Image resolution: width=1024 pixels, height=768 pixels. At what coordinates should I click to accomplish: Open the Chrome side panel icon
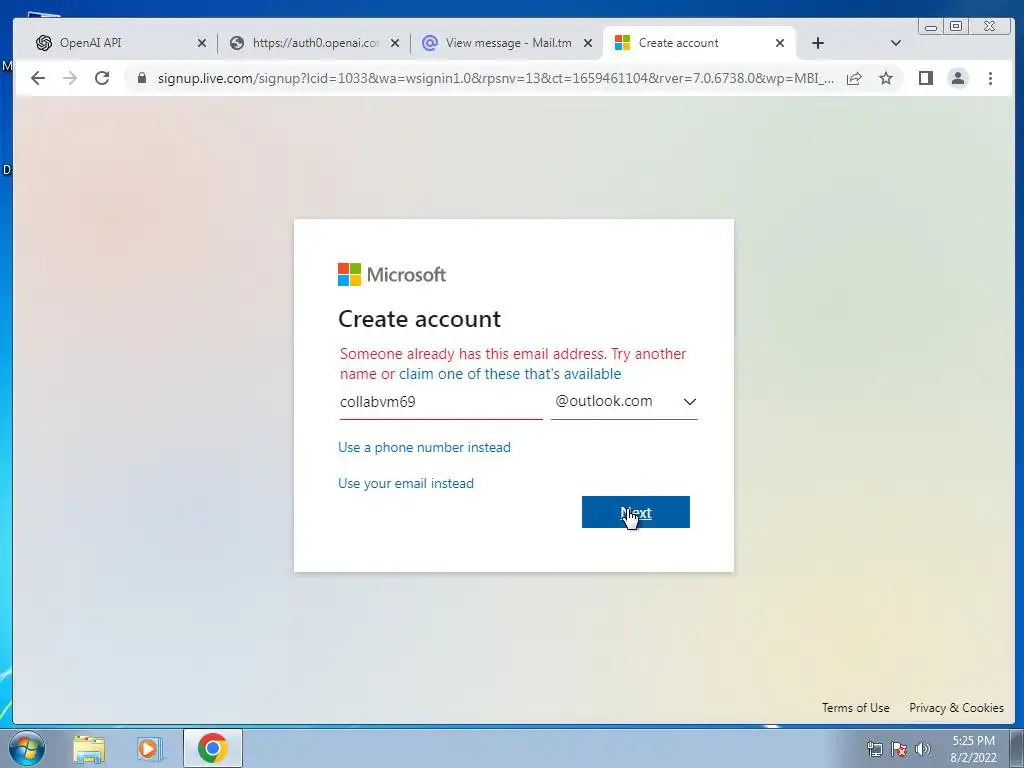click(925, 78)
